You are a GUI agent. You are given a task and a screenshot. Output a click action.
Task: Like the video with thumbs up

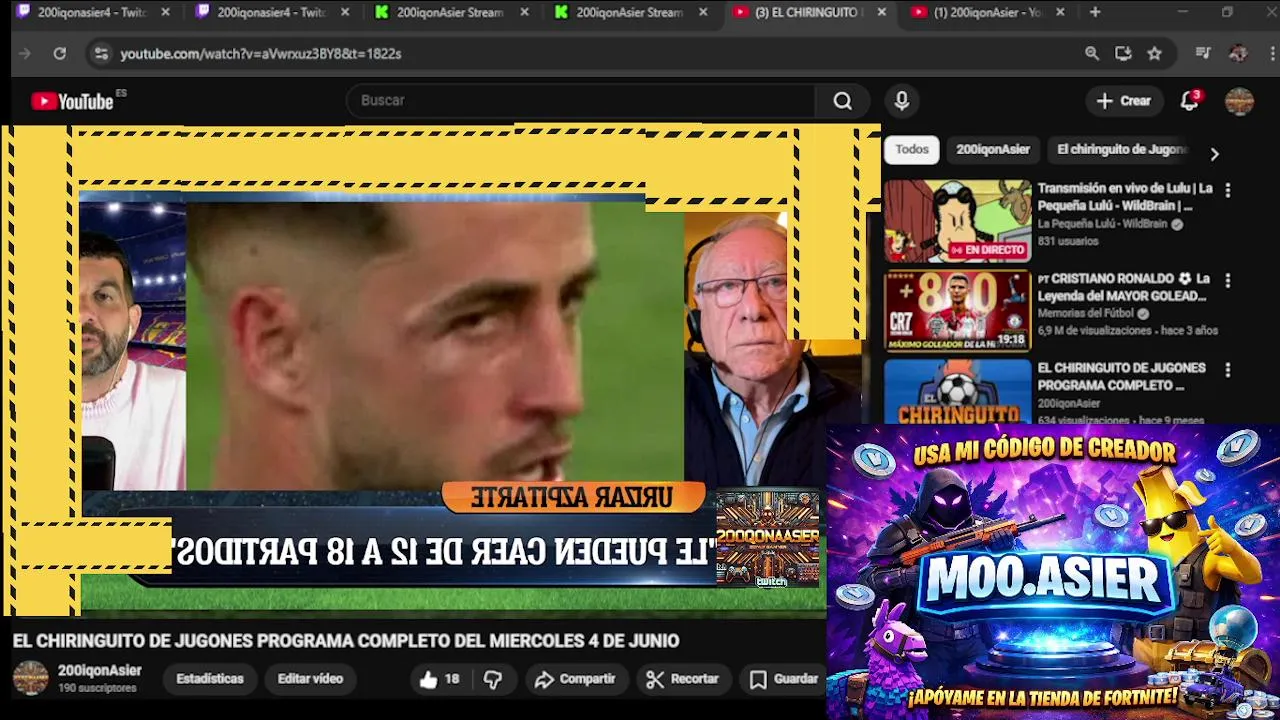click(439, 679)
